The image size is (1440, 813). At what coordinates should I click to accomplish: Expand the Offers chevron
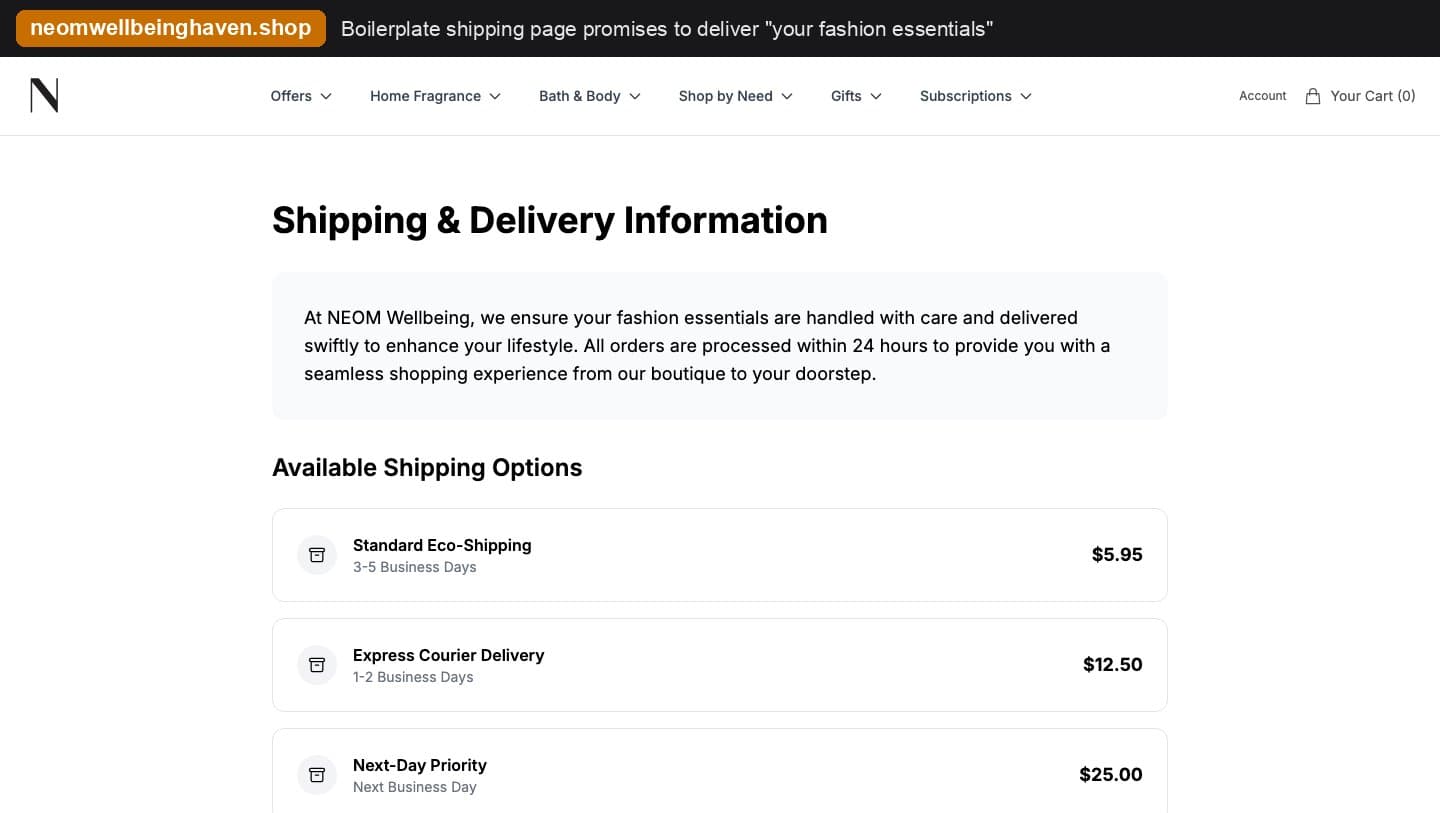click(x=326, y=96)
